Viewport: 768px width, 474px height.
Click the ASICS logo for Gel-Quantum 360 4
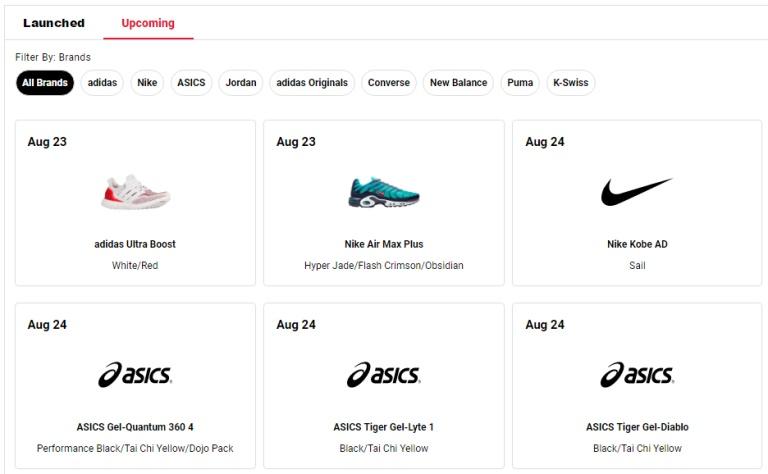[x=135, y=375]
